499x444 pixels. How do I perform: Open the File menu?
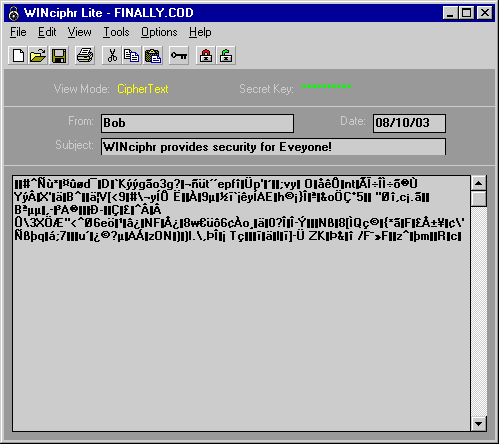tap(18, 32)
